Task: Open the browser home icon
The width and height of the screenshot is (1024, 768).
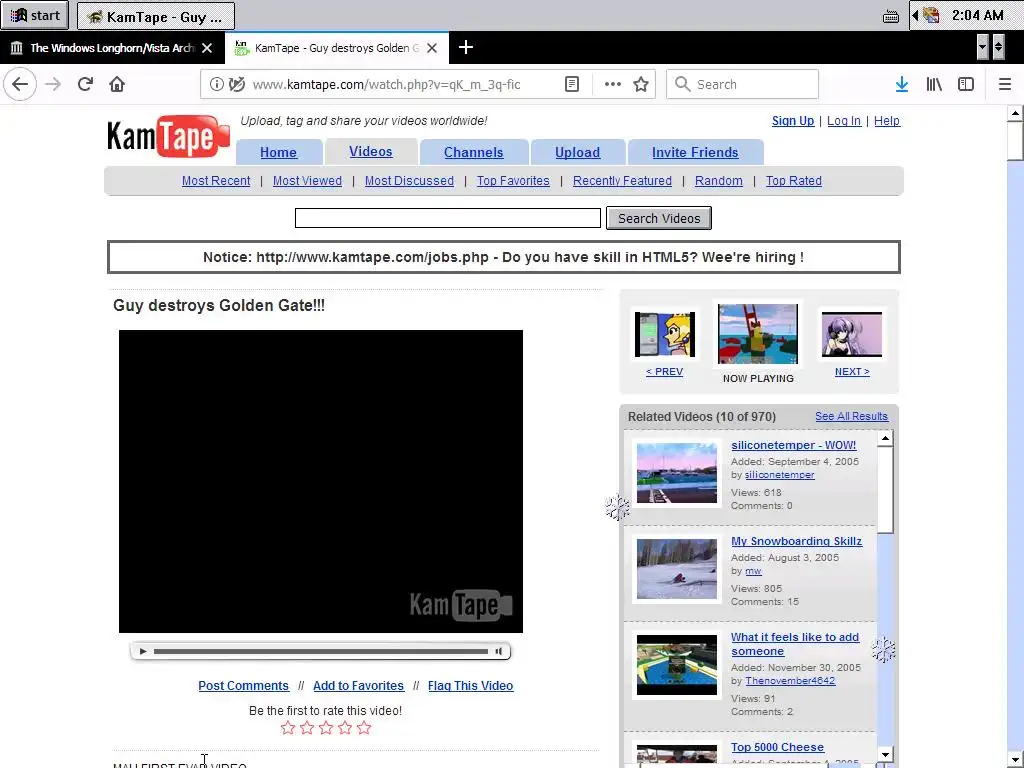Action: 117,84
